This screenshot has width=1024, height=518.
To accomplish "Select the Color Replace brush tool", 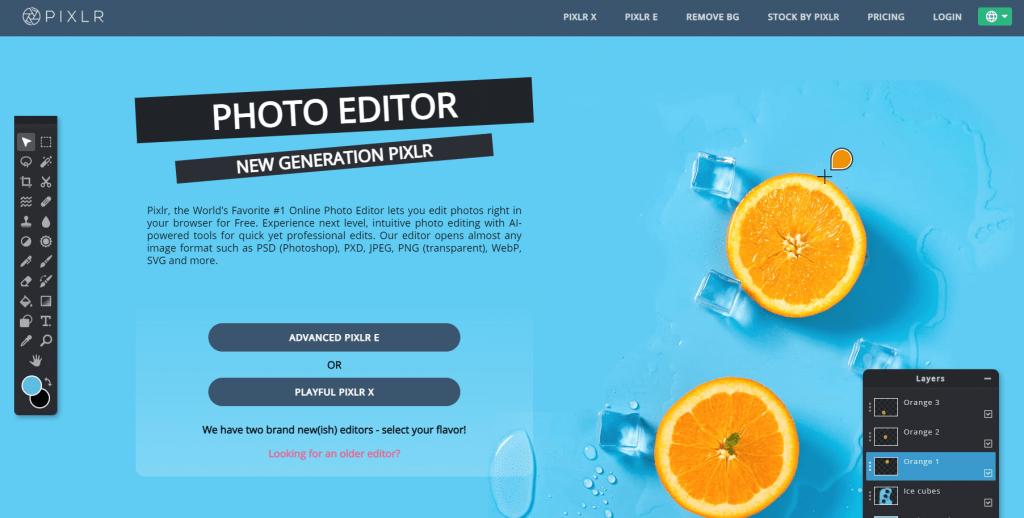I will tap(46, 281).
